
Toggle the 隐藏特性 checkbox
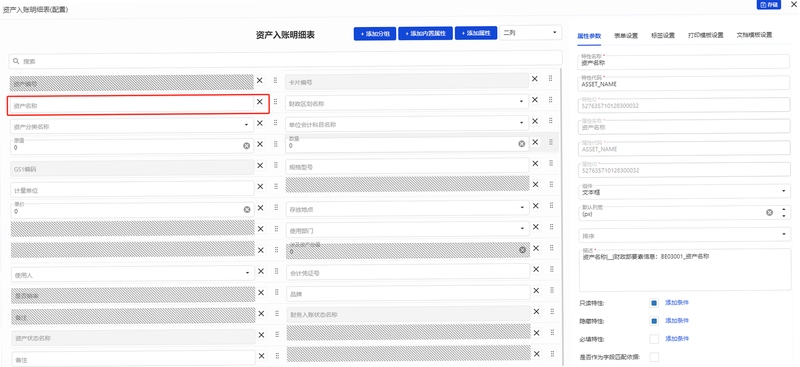pos(654,321)
